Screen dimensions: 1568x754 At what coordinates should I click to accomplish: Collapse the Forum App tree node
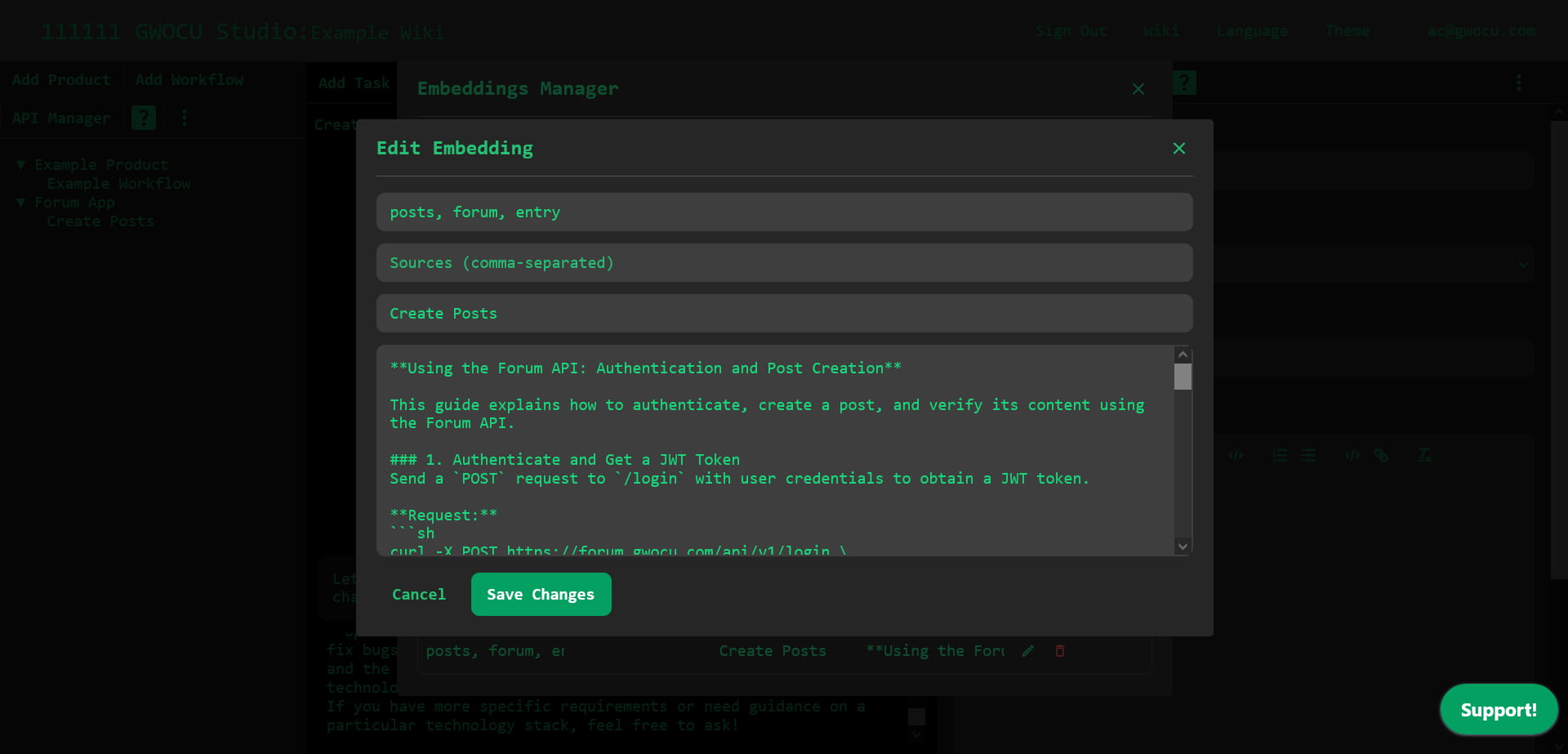coord(20,203)
